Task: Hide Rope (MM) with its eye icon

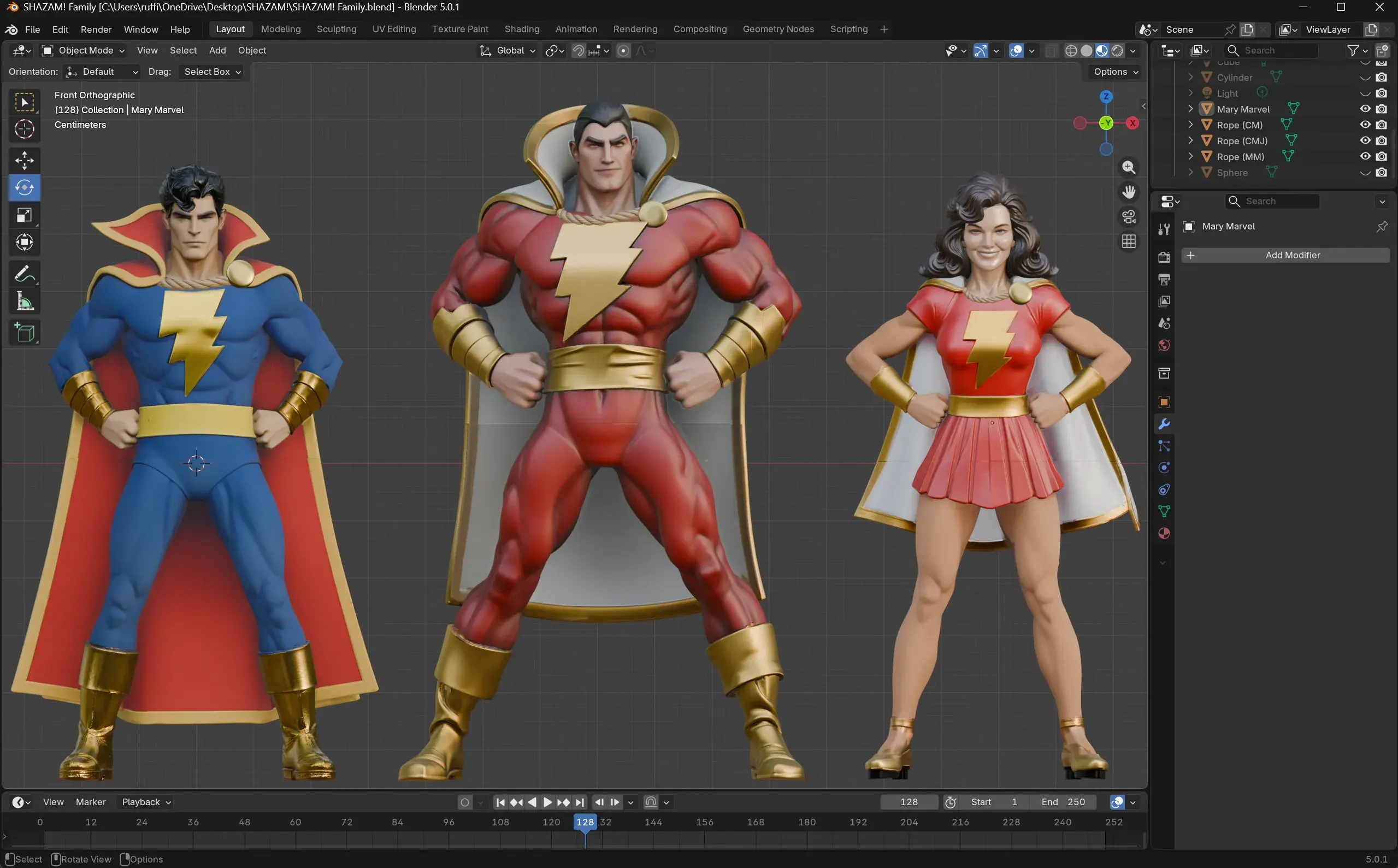Action: click(x=1365, y=156)
